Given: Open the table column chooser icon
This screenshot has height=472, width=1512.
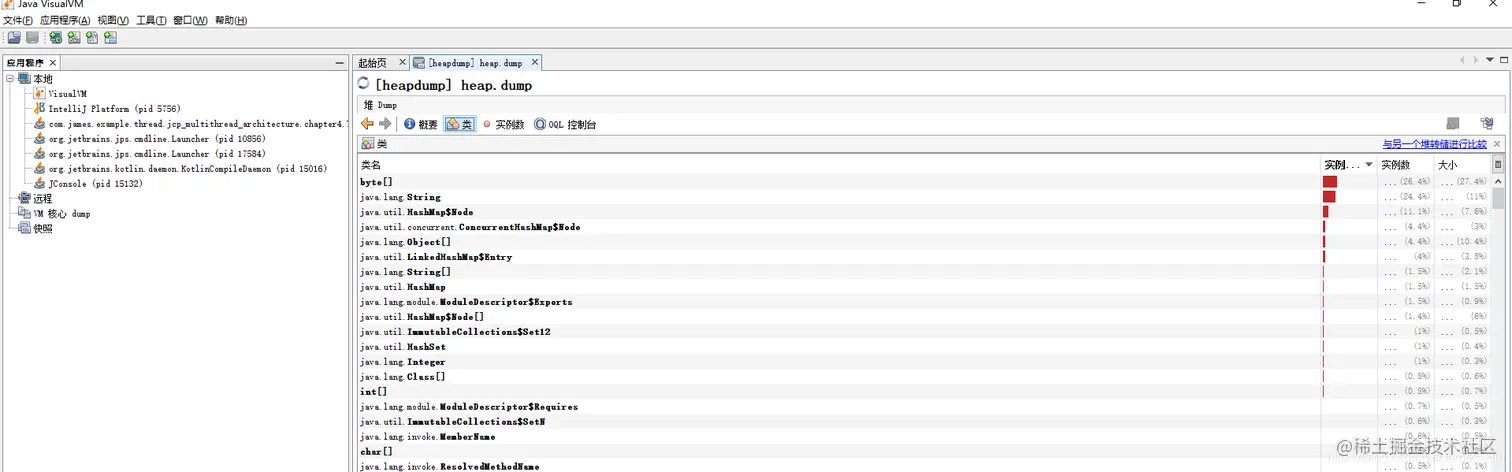Looking at the screenshot, I should tap(1498, 164).
